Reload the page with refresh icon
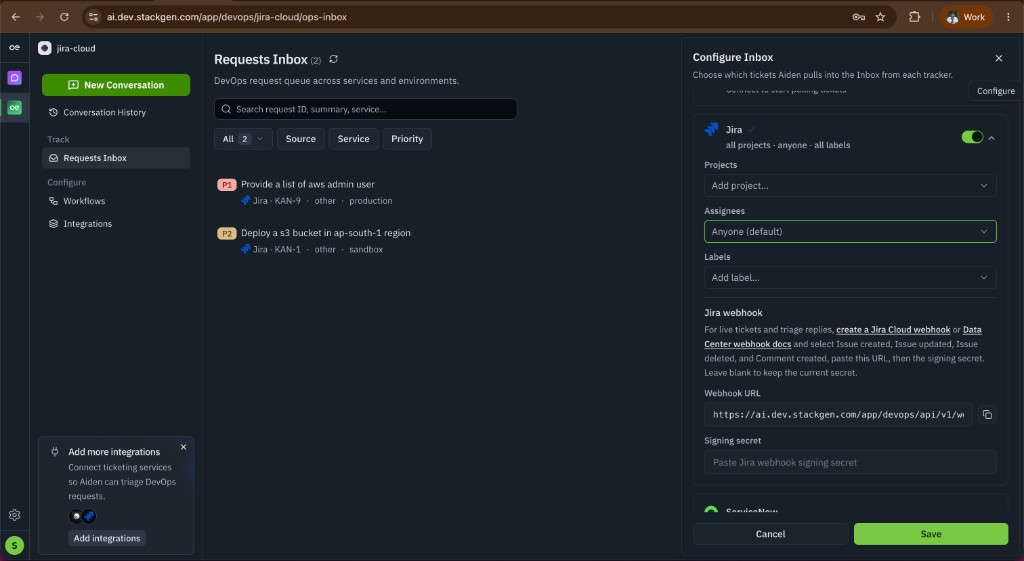 64,17
